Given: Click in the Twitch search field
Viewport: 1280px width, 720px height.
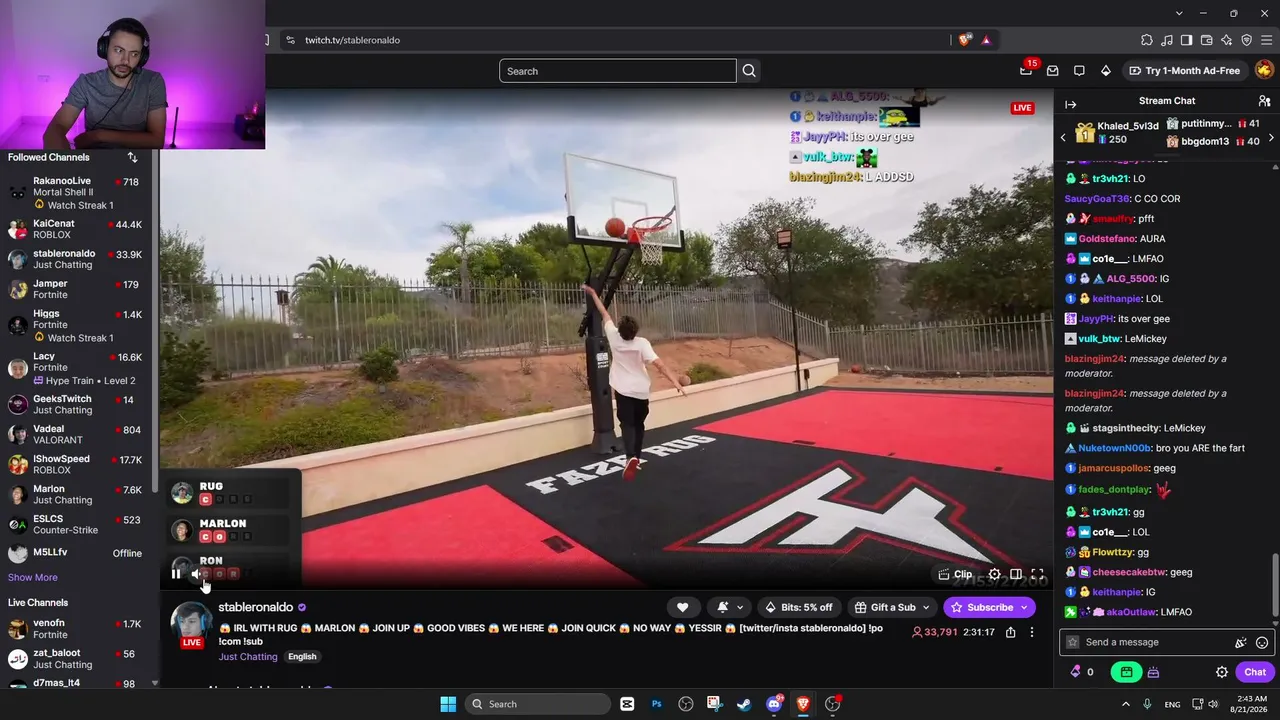Looking at the screenshot, I should (617, 71).
